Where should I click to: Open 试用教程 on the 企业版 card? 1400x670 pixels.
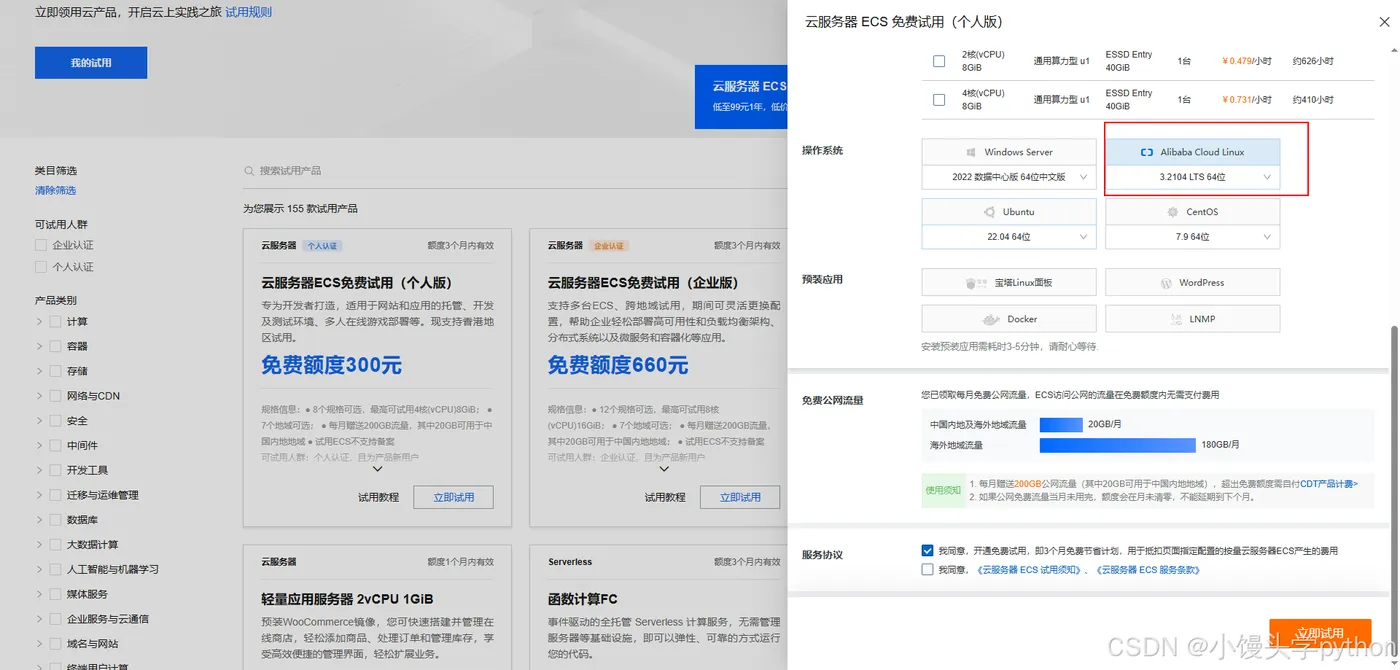(665, 497)
